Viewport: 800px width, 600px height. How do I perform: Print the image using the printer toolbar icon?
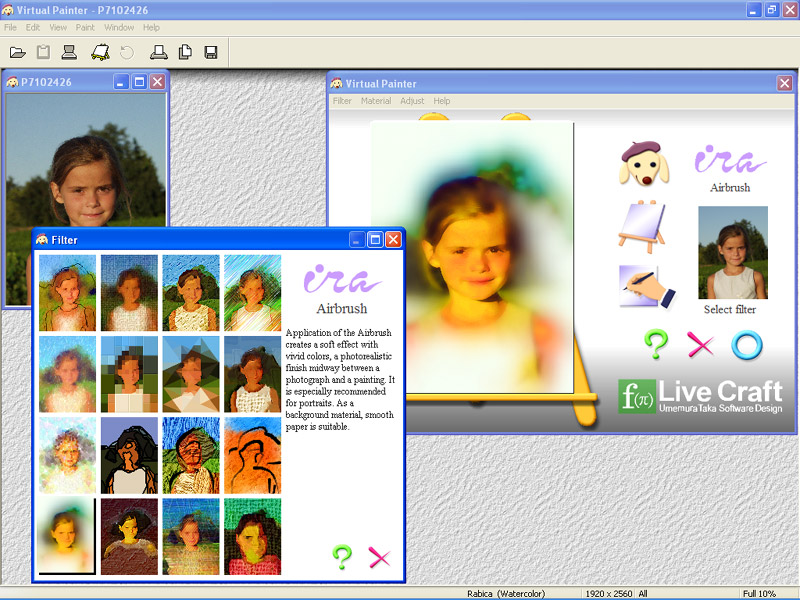pos(159,52)
